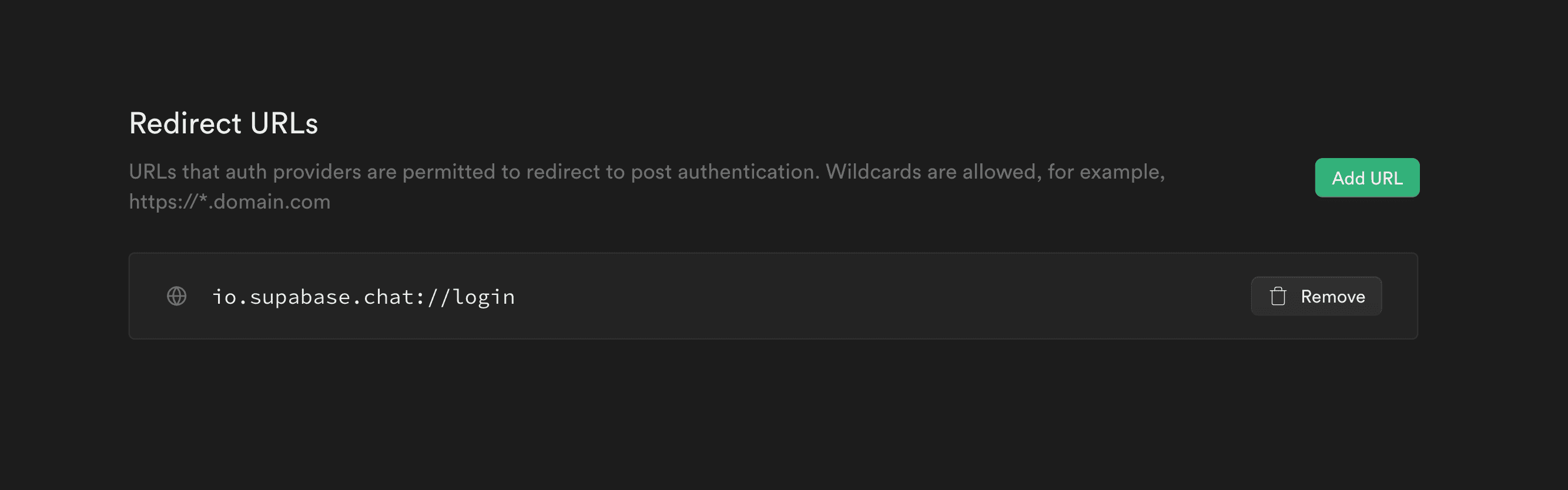Select the https://*.domain.com example text

coord(229,201)
